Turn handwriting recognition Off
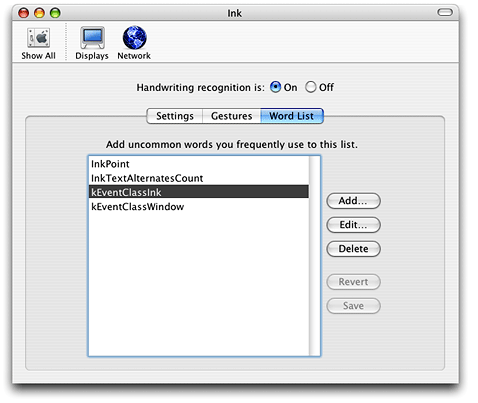The width and height of the screenshot is (478, 403). 310,87
